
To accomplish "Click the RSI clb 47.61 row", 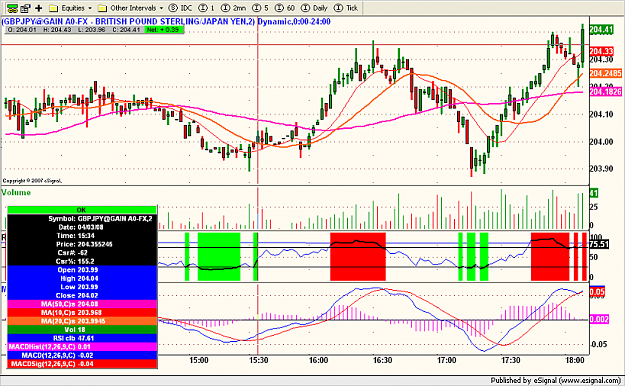I will [82, 339].
